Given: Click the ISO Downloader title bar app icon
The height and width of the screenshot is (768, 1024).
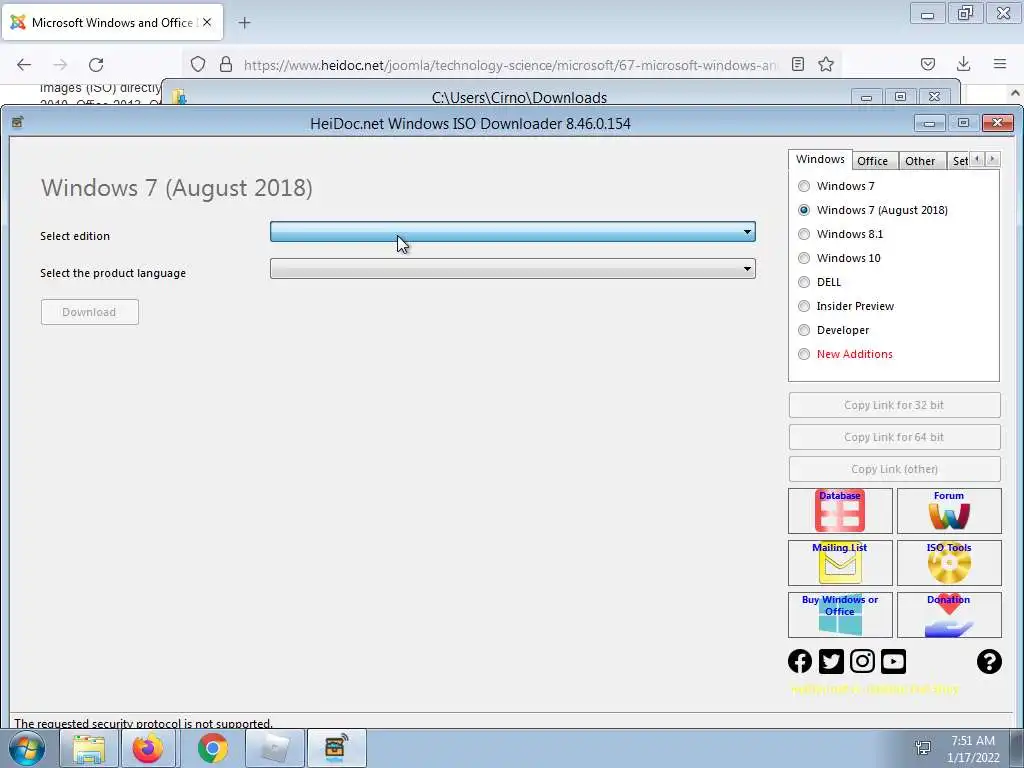Looking at the screenshot, I should 18,123.
